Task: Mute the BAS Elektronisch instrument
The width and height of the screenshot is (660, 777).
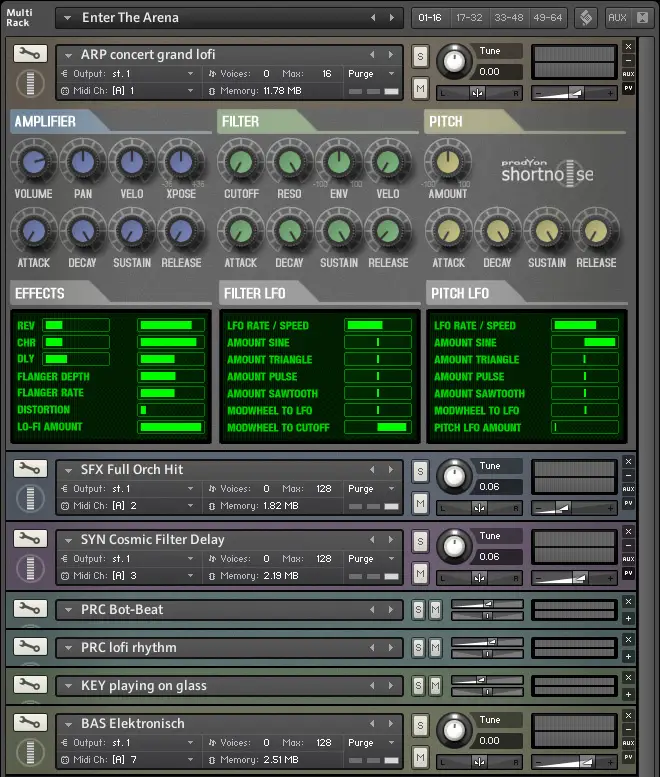Action: click(x=420, y=757)
